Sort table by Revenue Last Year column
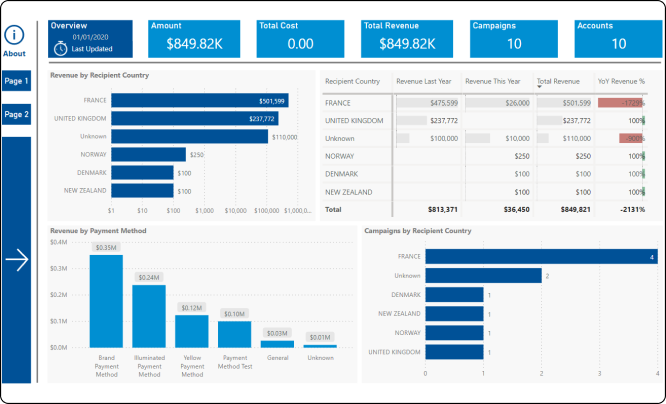Screen dimensions: 666x404 point(427,81)
